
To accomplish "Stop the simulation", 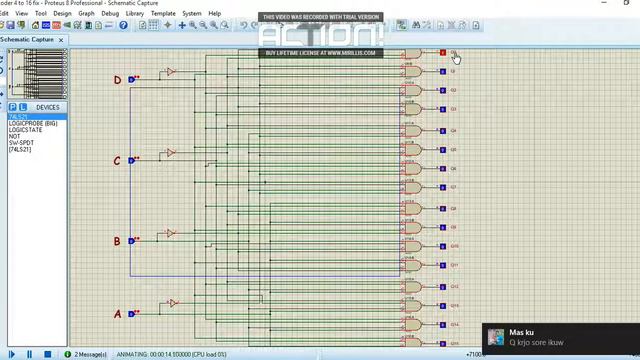I will [48, 354].
